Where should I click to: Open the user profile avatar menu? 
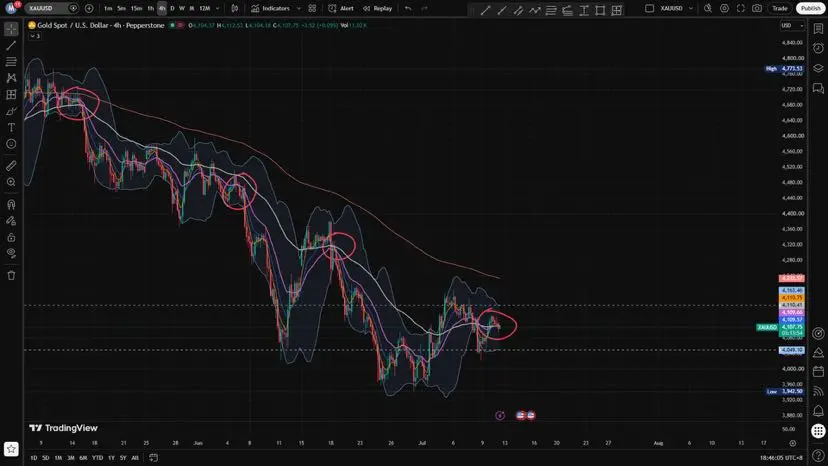click(x=12, y=8)
